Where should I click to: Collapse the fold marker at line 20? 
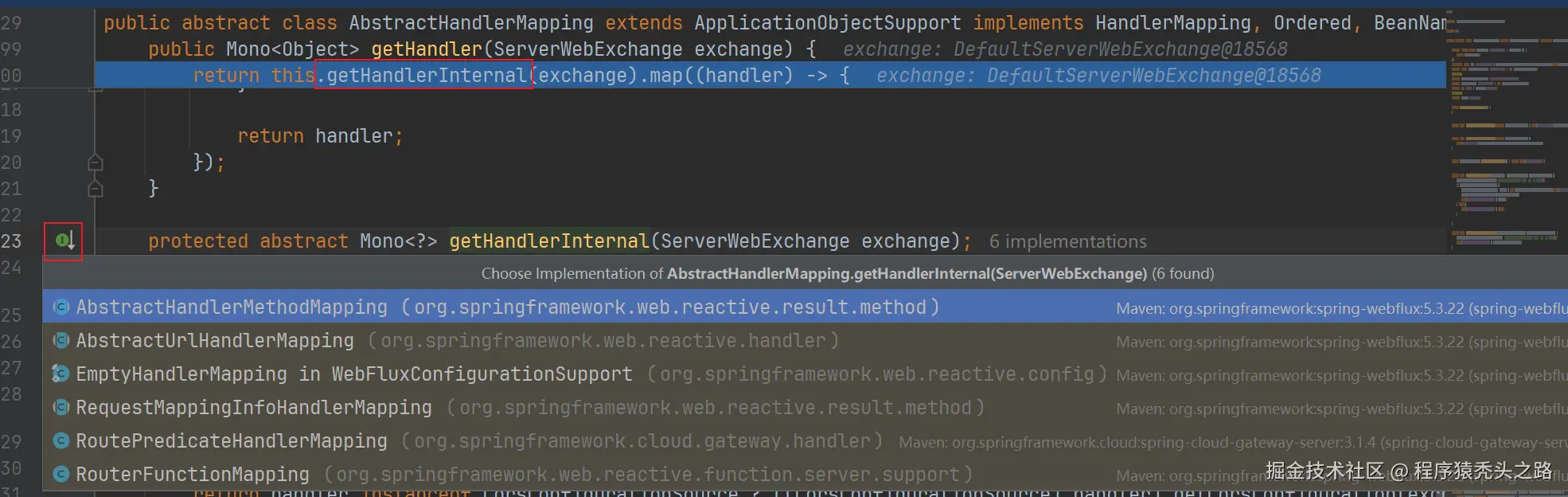96,162
